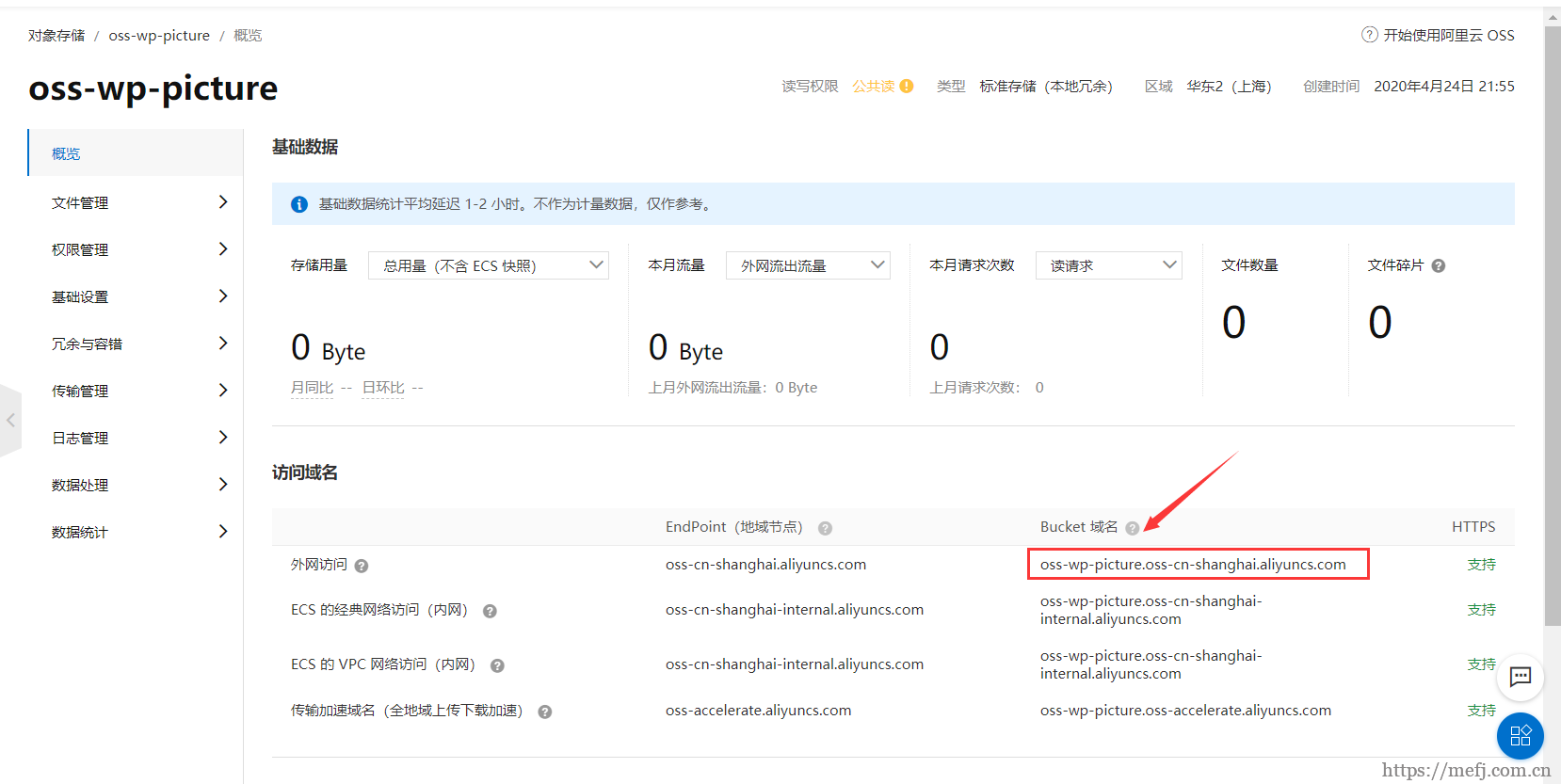The image size is (1561, 784).
Task: Expand the 传输管理 sidebar menu
Action: (x=136, y=391)
